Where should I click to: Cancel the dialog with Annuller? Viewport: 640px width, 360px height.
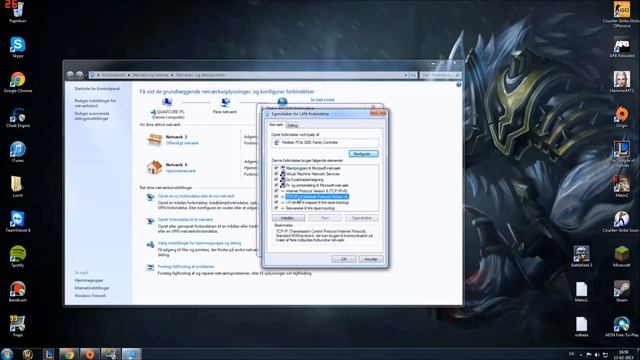371,259
